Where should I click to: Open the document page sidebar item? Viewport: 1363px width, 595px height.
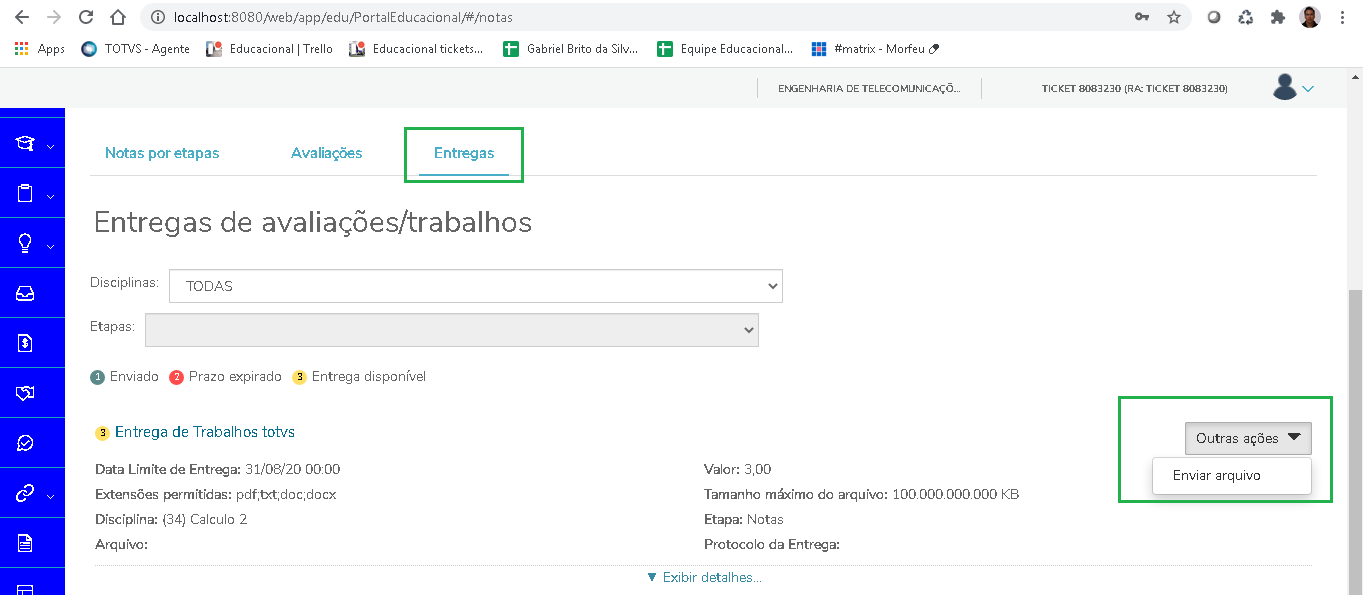click(25, 543)
